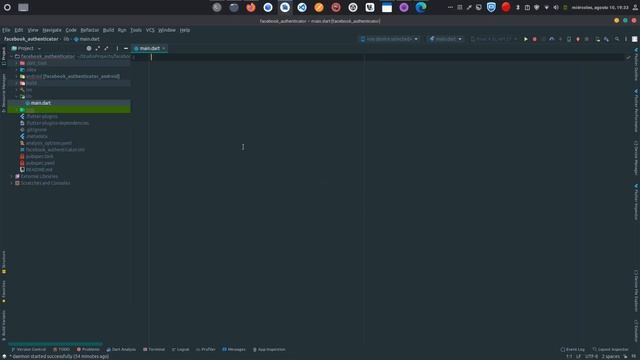Click the 2 spaces indent setting
Viewport: 640px width, 360px height.
611,356
